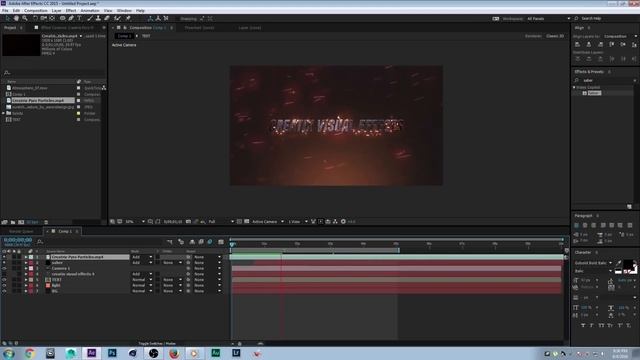Viewport: 640px width, 360px height.
Task: Expand the TEXT layer properties
Action: [x=26, y=280]
